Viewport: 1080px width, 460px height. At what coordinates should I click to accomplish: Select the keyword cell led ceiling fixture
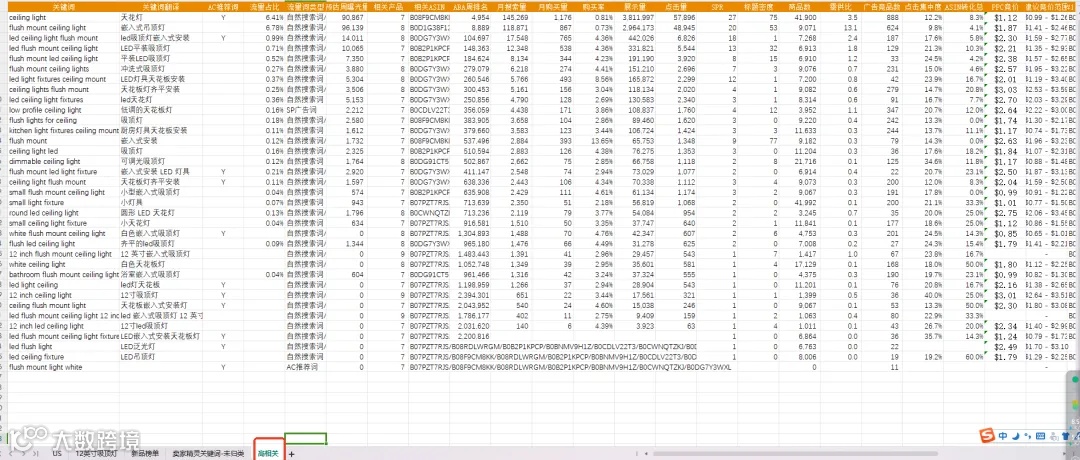click(x=63, y=357)
